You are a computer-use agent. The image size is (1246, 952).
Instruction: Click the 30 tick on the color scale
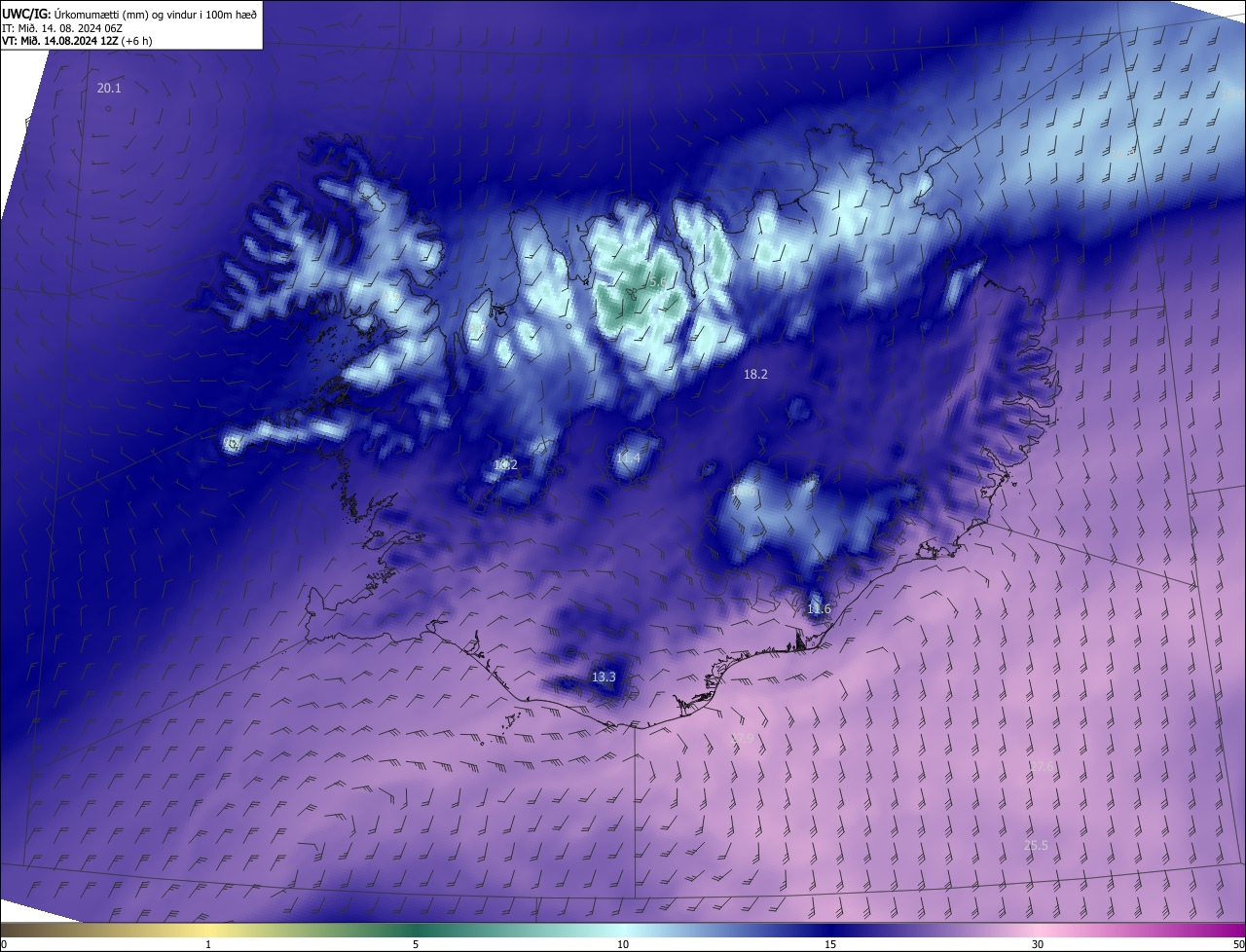(x=1038, y=944)
